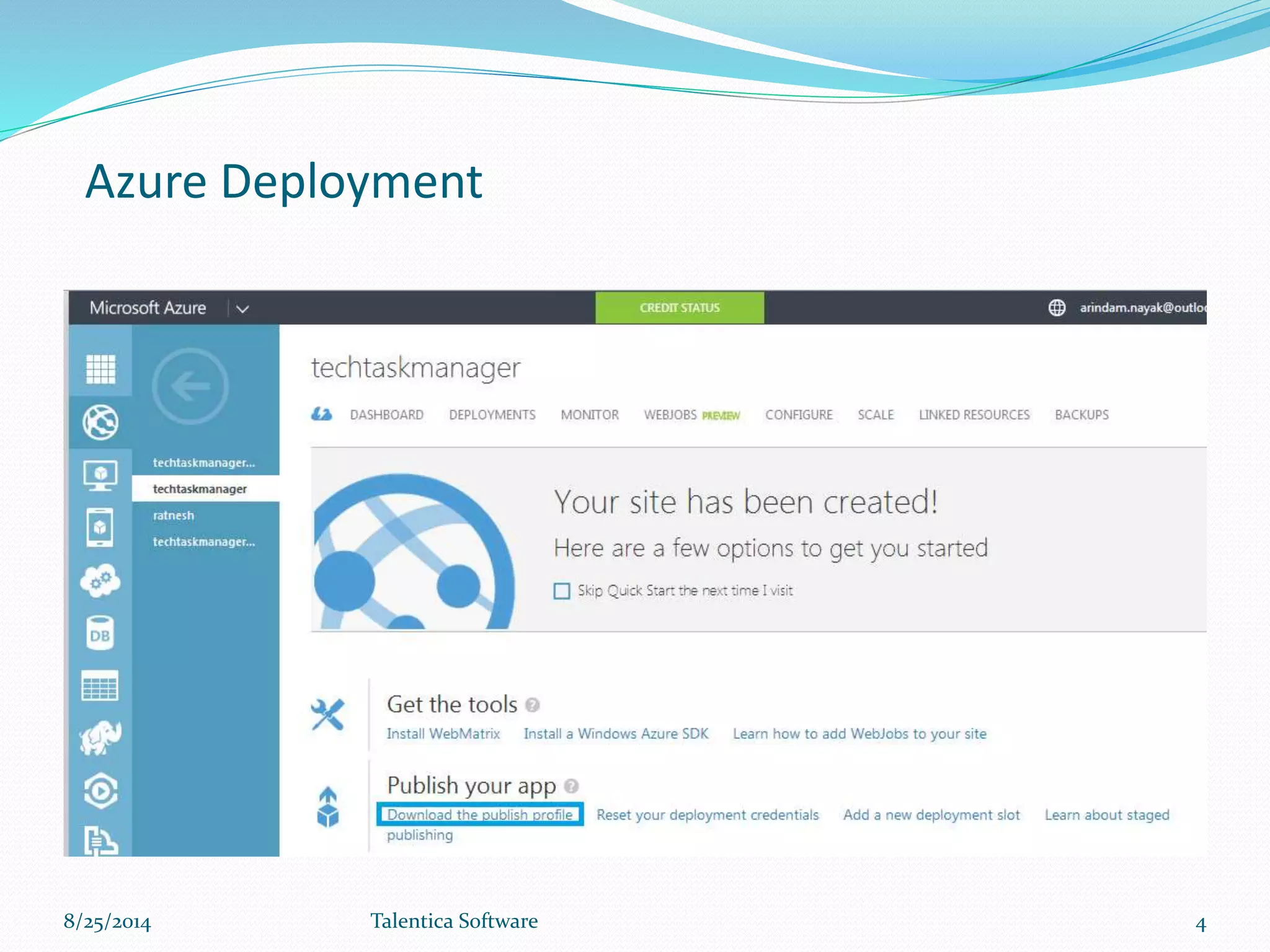Image resolution: width=1270 pixels, height=952 pixels.
Task: Switch to the Dashboard tab
Action: tap(387, 415)
